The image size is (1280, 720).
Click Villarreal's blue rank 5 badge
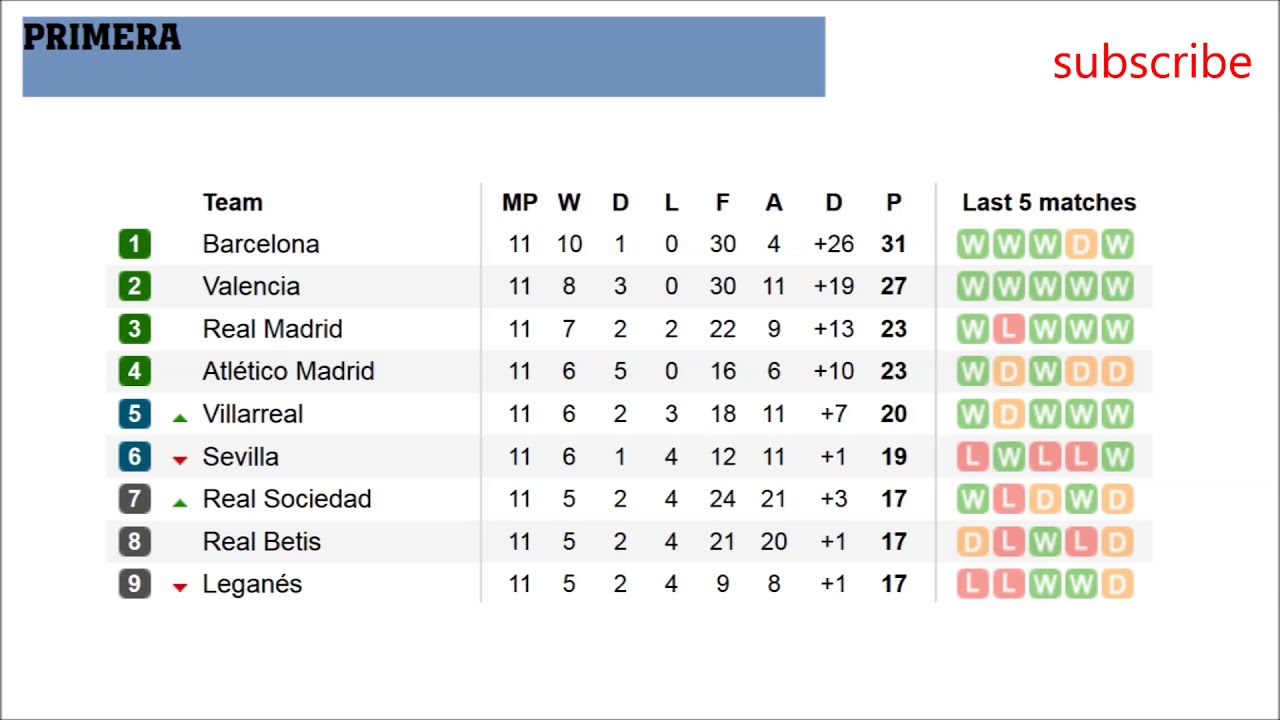[x=134, y=414]
